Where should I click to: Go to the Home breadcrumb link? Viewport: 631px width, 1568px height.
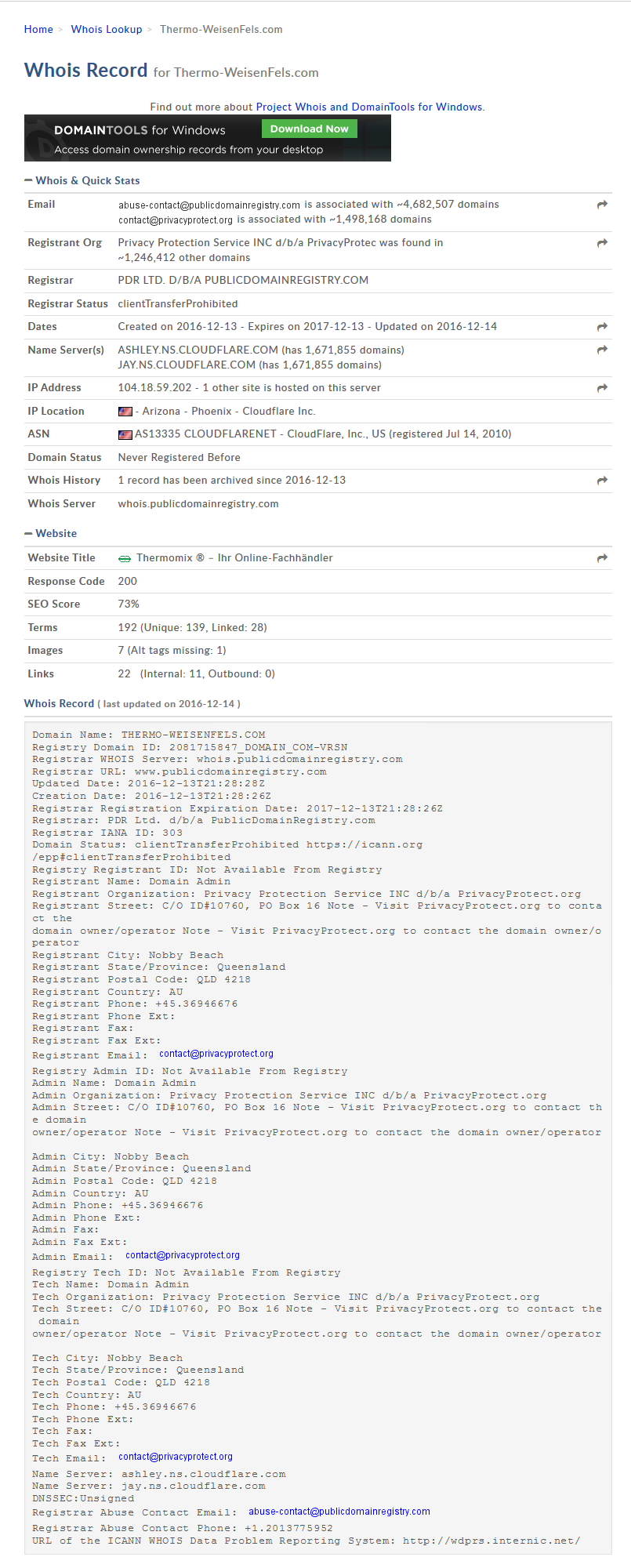pos(38,29)
